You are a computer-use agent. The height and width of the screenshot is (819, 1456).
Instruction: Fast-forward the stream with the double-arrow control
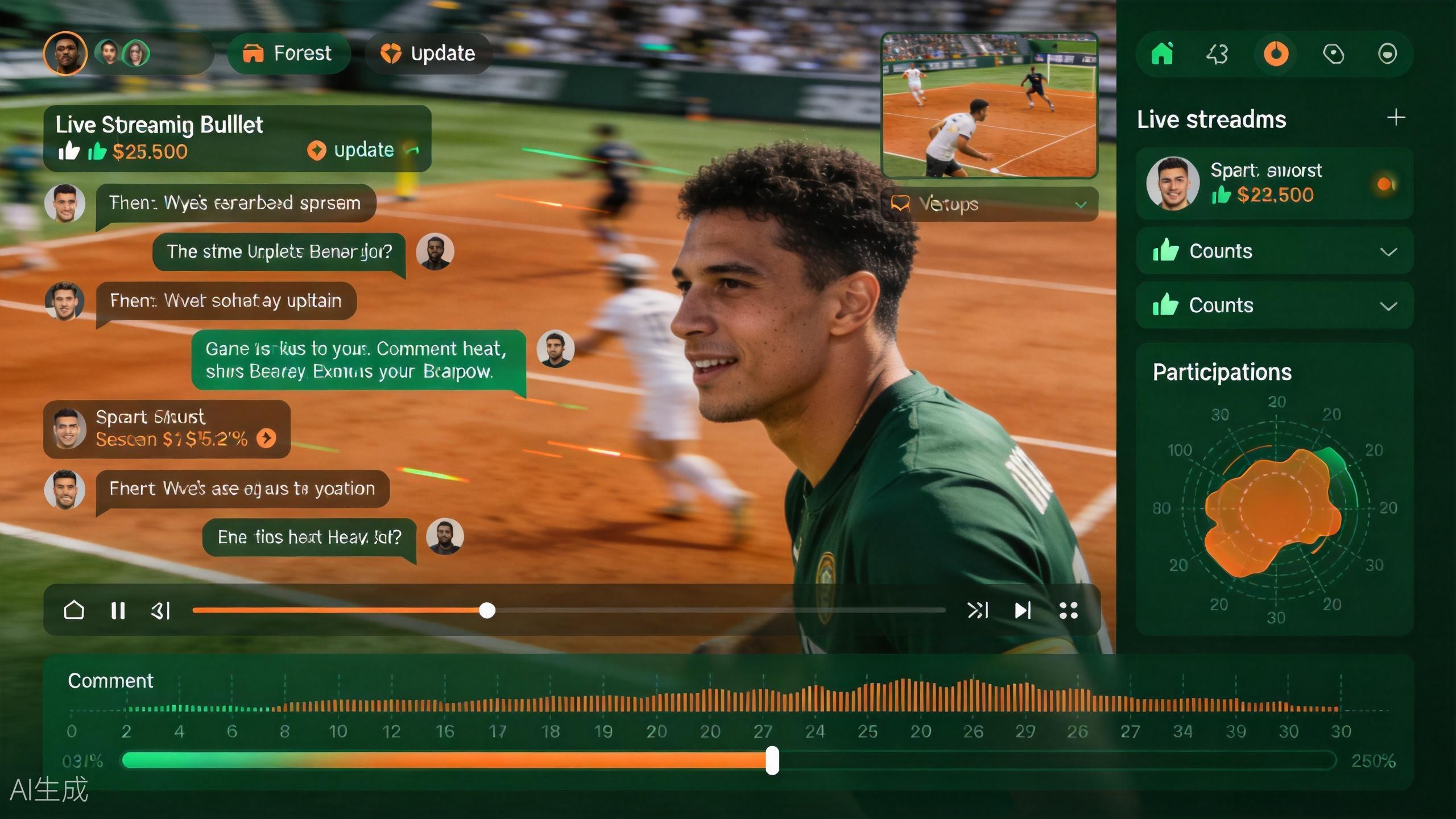978,610
